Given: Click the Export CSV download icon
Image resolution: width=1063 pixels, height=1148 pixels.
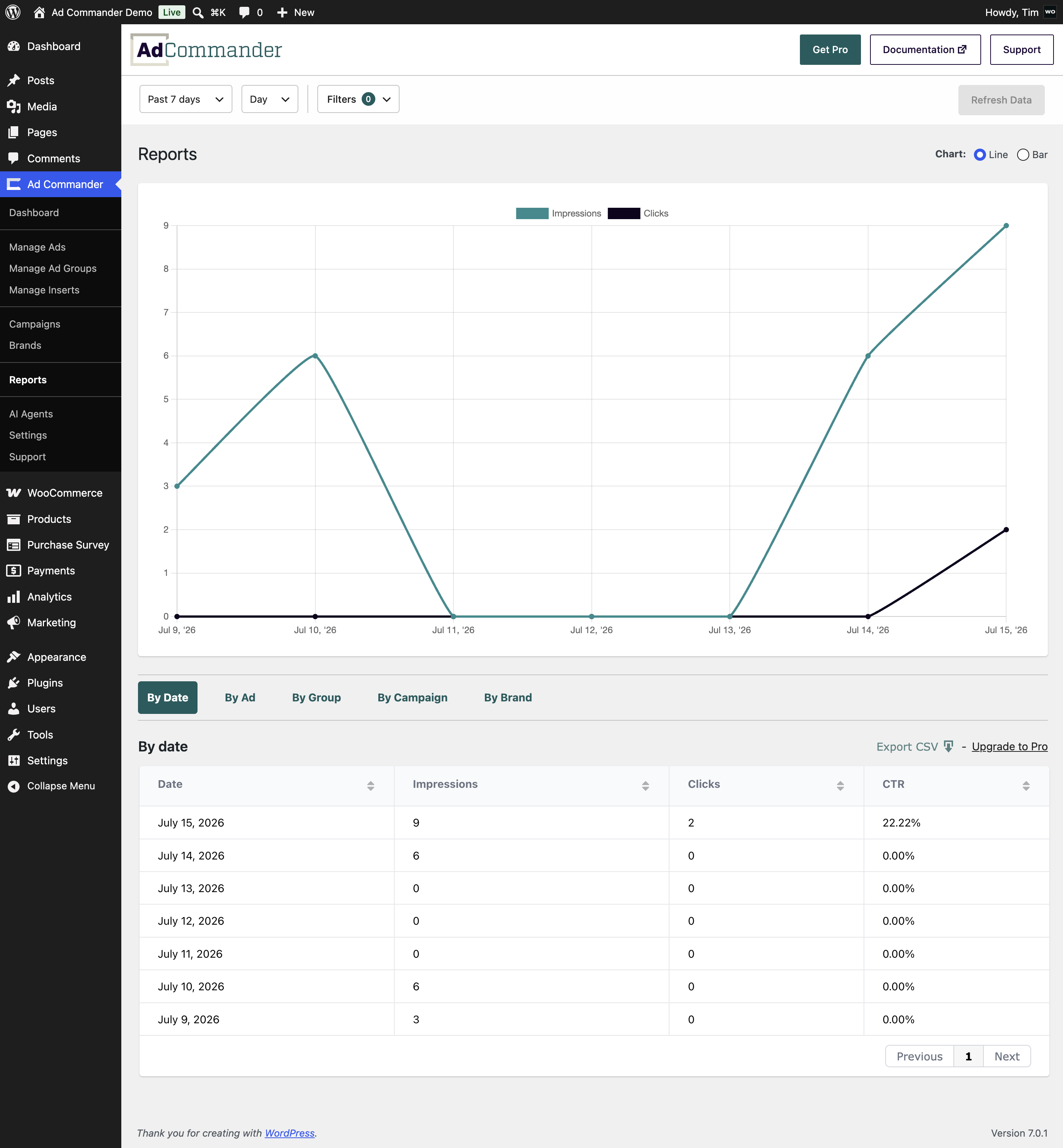Looking at the screenshot, I should pos(949,747).
